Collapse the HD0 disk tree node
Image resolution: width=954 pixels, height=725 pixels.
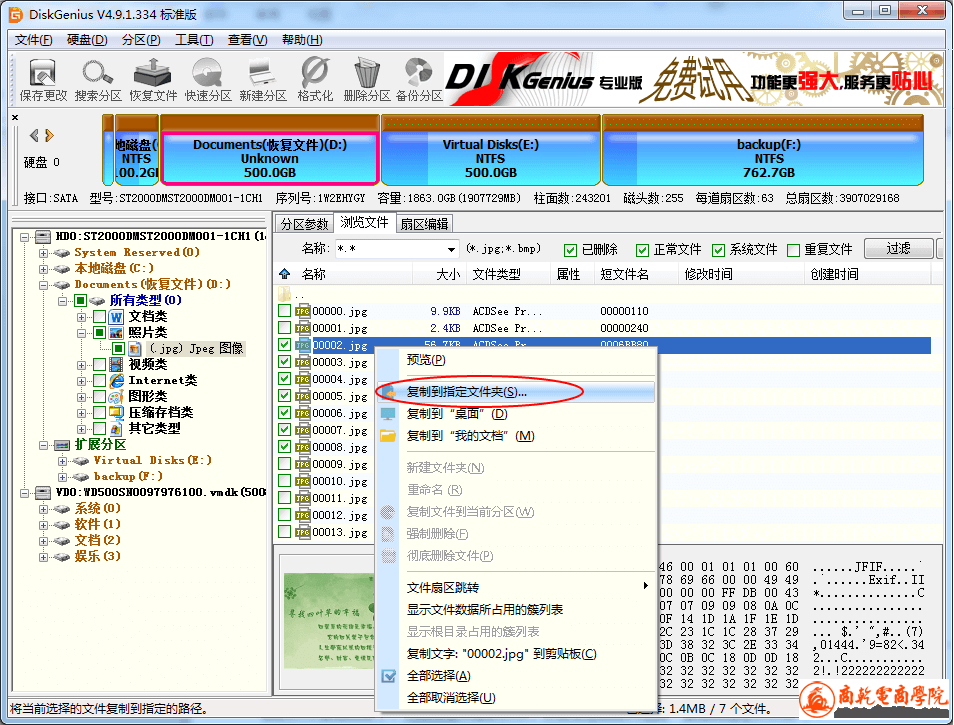click(x=24, y=237)
